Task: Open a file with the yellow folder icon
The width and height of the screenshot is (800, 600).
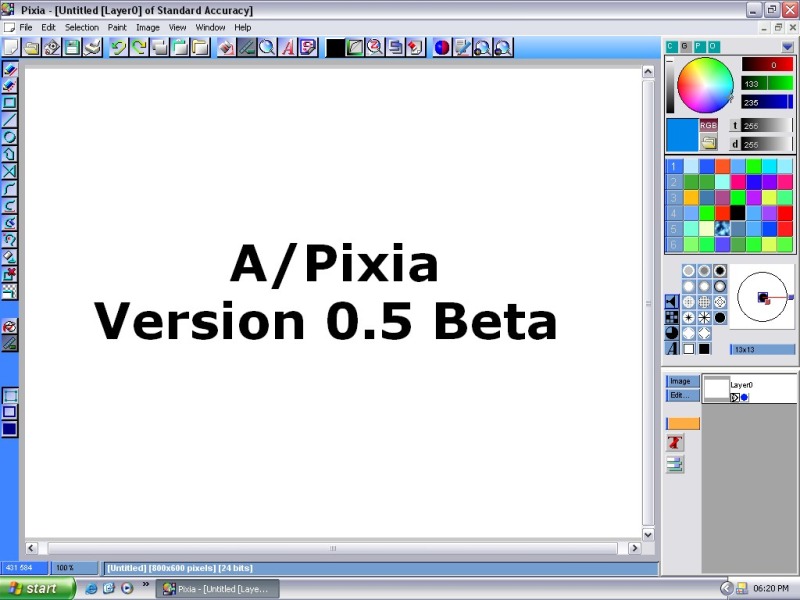Action: click(x=31, y=47)
